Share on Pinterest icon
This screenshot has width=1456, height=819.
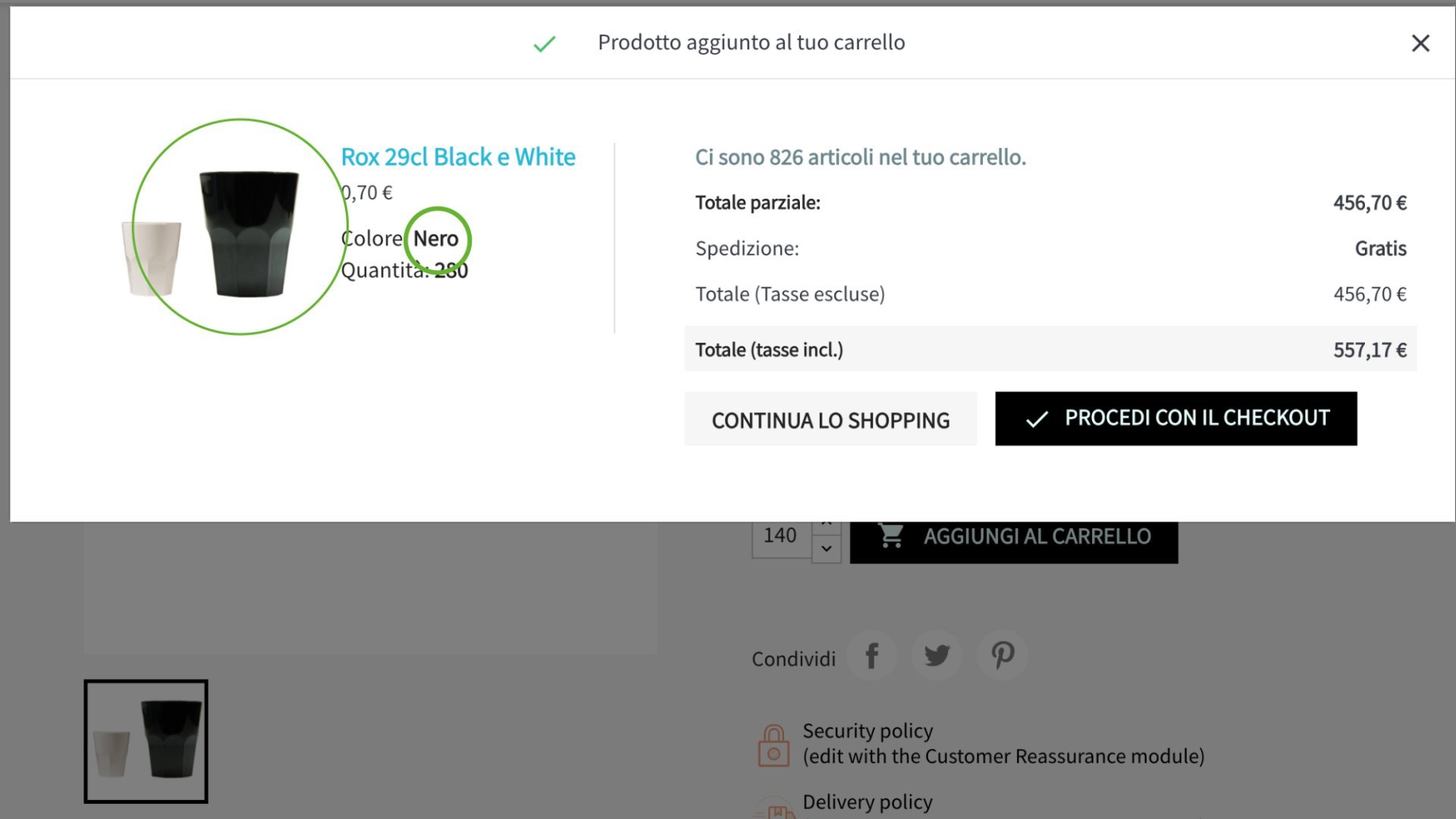(1003, 655)
